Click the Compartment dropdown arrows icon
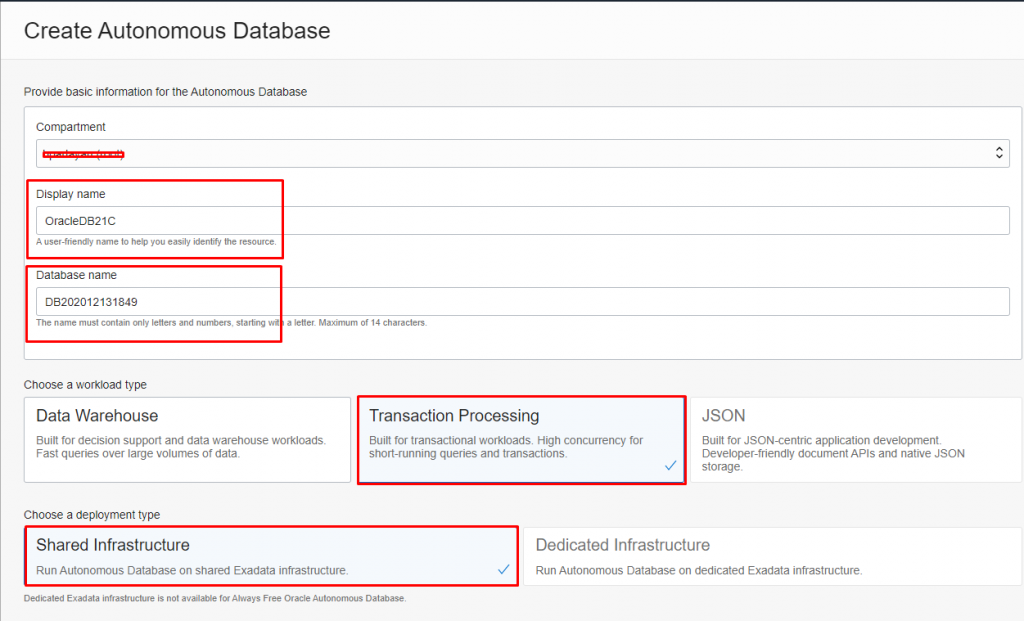Image resolution: width=1024 pixels, height=621 pixels. click(x=999, y=153)
